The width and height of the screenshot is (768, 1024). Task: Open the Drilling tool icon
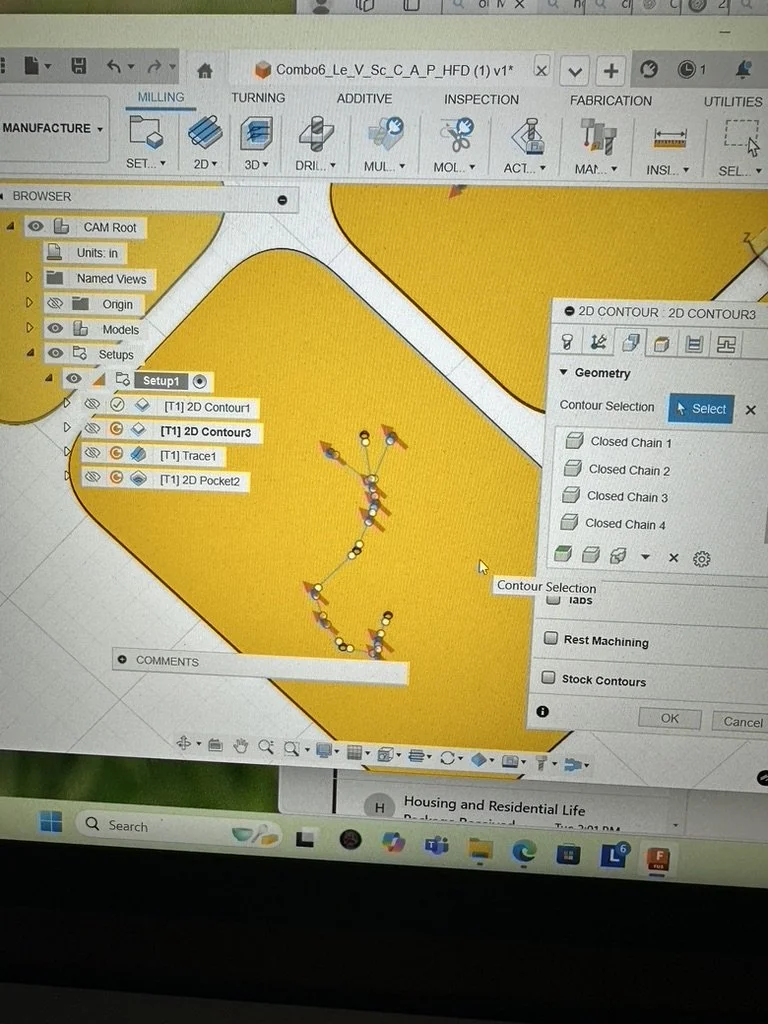click(x=315, y=135)
